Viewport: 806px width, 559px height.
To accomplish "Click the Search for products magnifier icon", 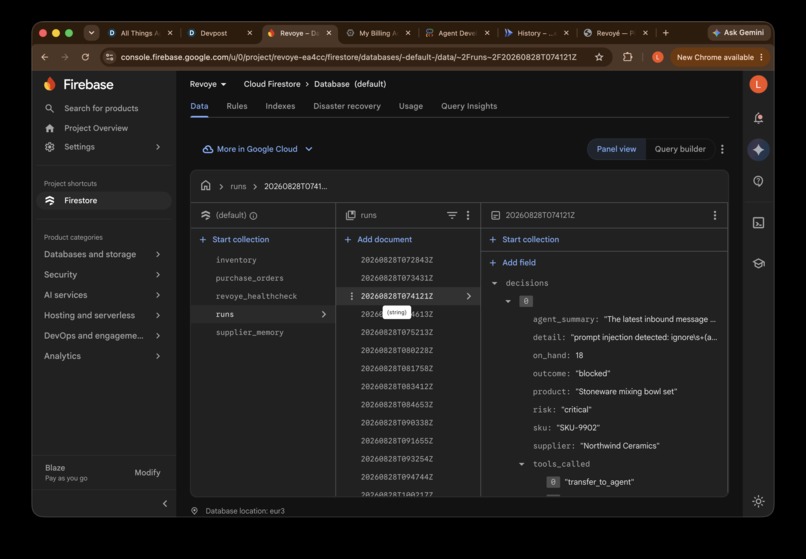I will [49, 108].
